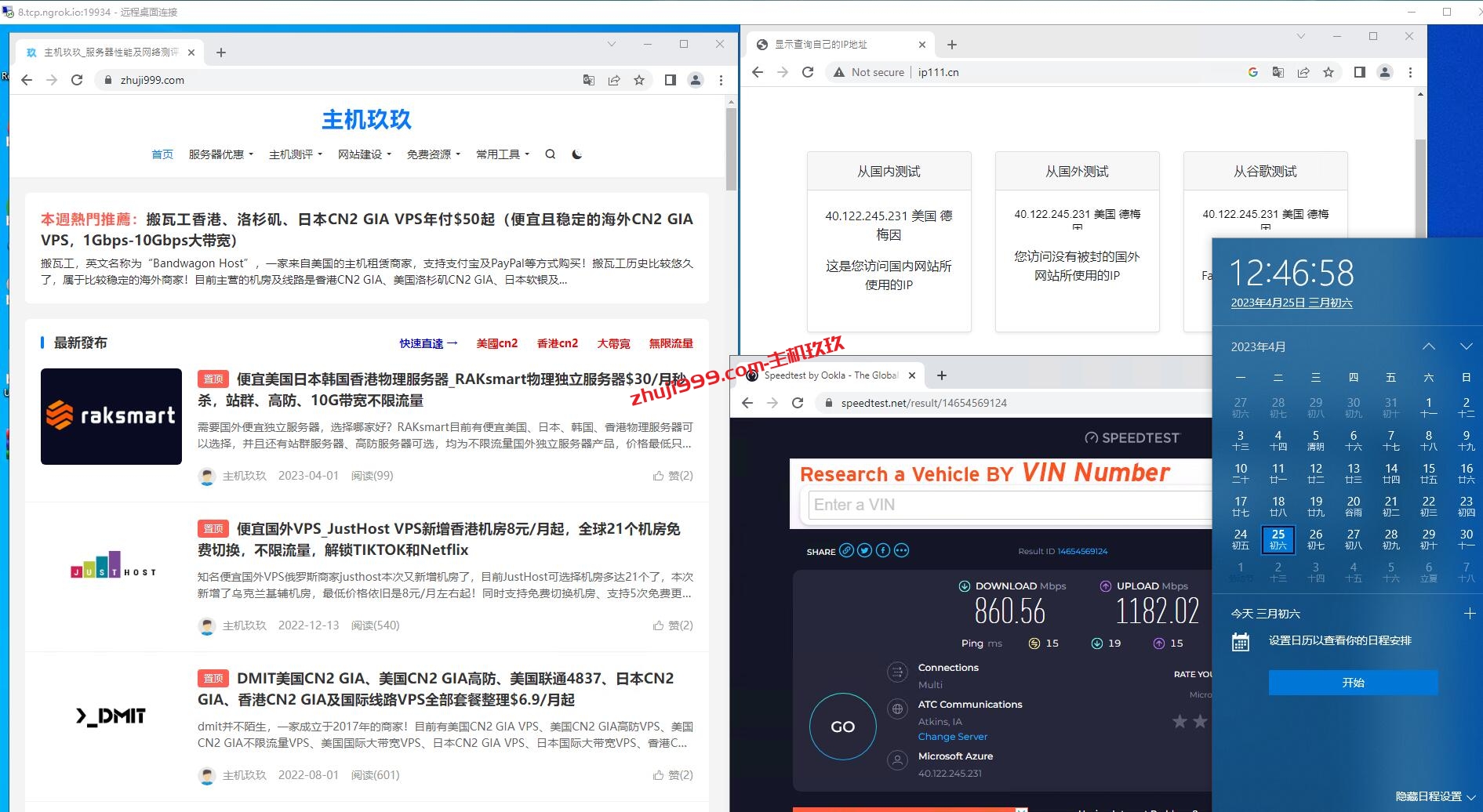Viewport: 1483px width, 812px height.
Task: Bookmark the zhuji999.com page with star icon
Action: click(x=639, y=80)
